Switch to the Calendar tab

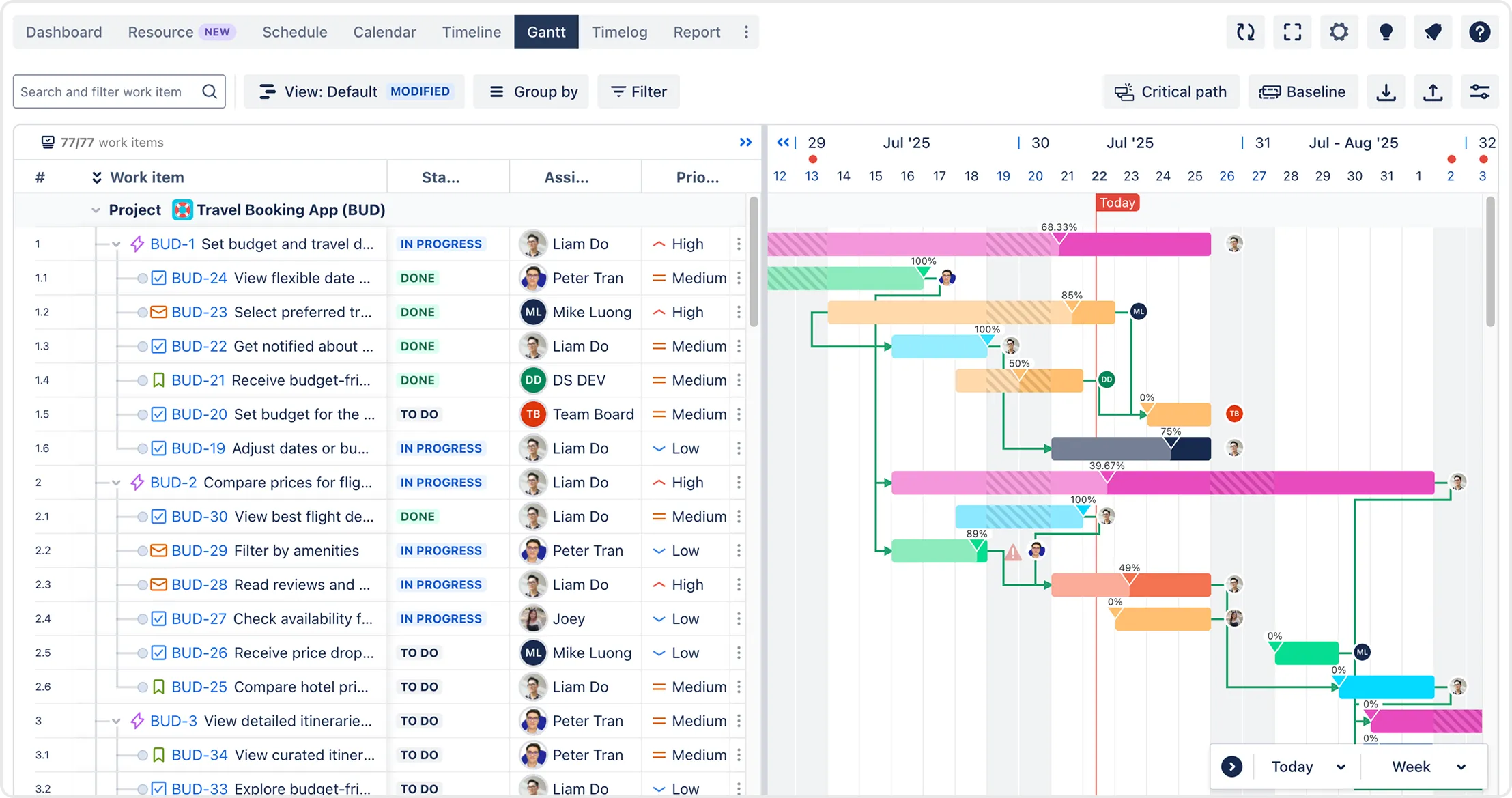click(384, 32)
